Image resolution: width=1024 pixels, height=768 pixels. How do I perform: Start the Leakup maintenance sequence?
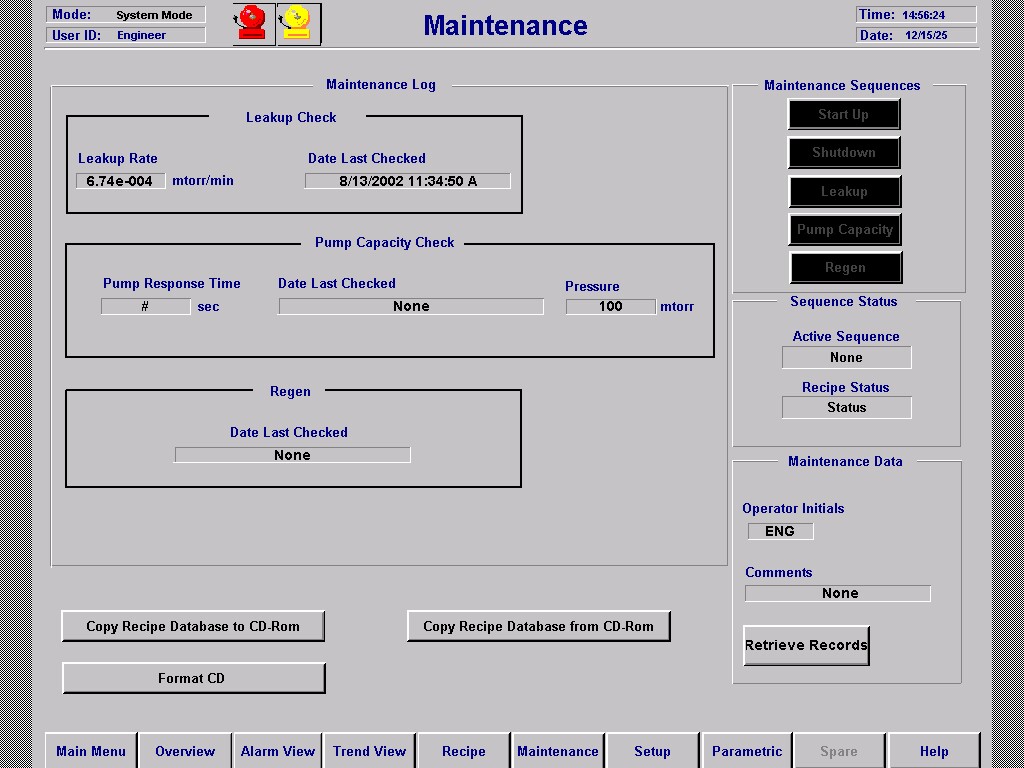tap(845, 191)
